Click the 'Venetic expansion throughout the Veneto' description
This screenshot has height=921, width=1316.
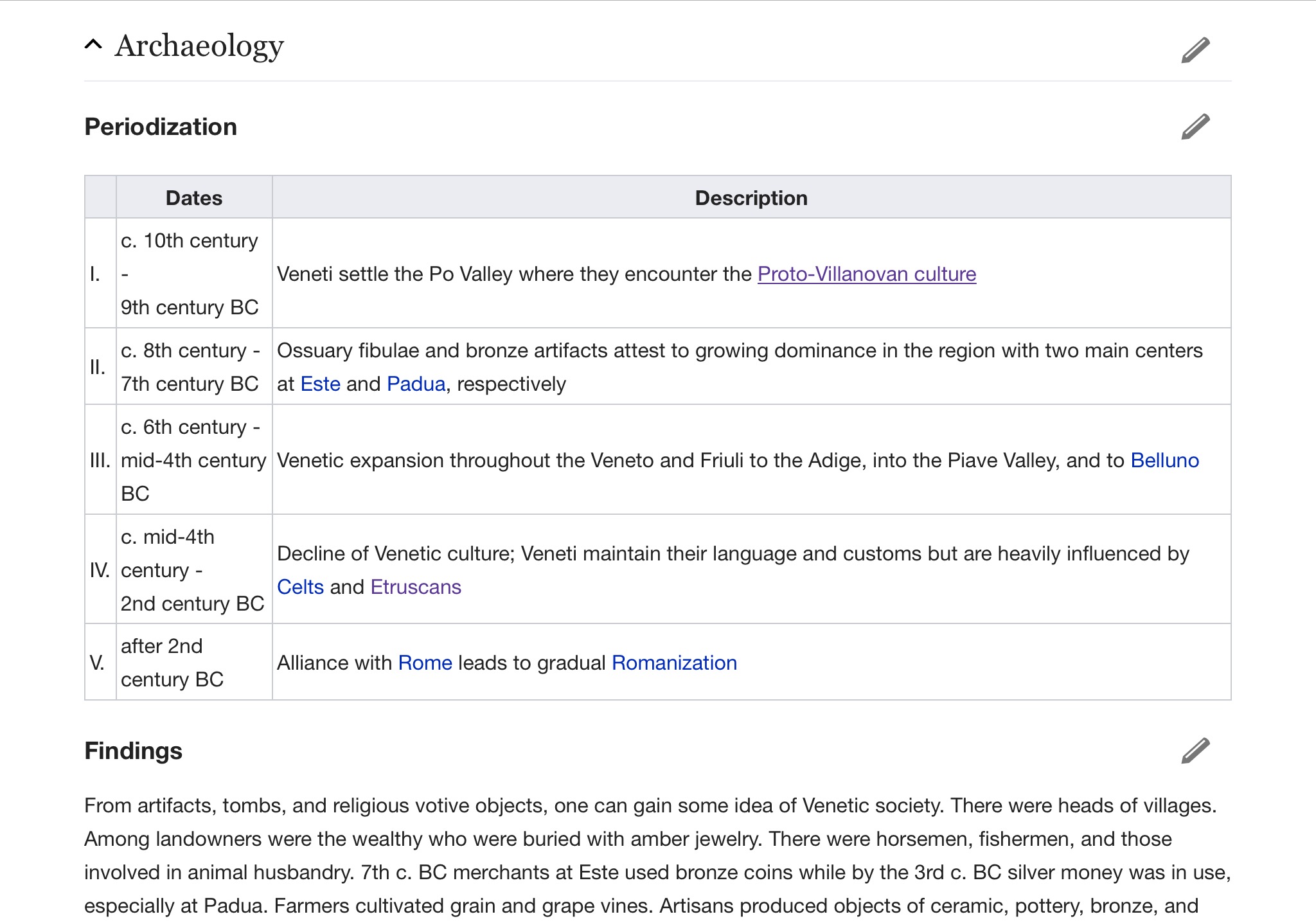click(x=738, y=460)
